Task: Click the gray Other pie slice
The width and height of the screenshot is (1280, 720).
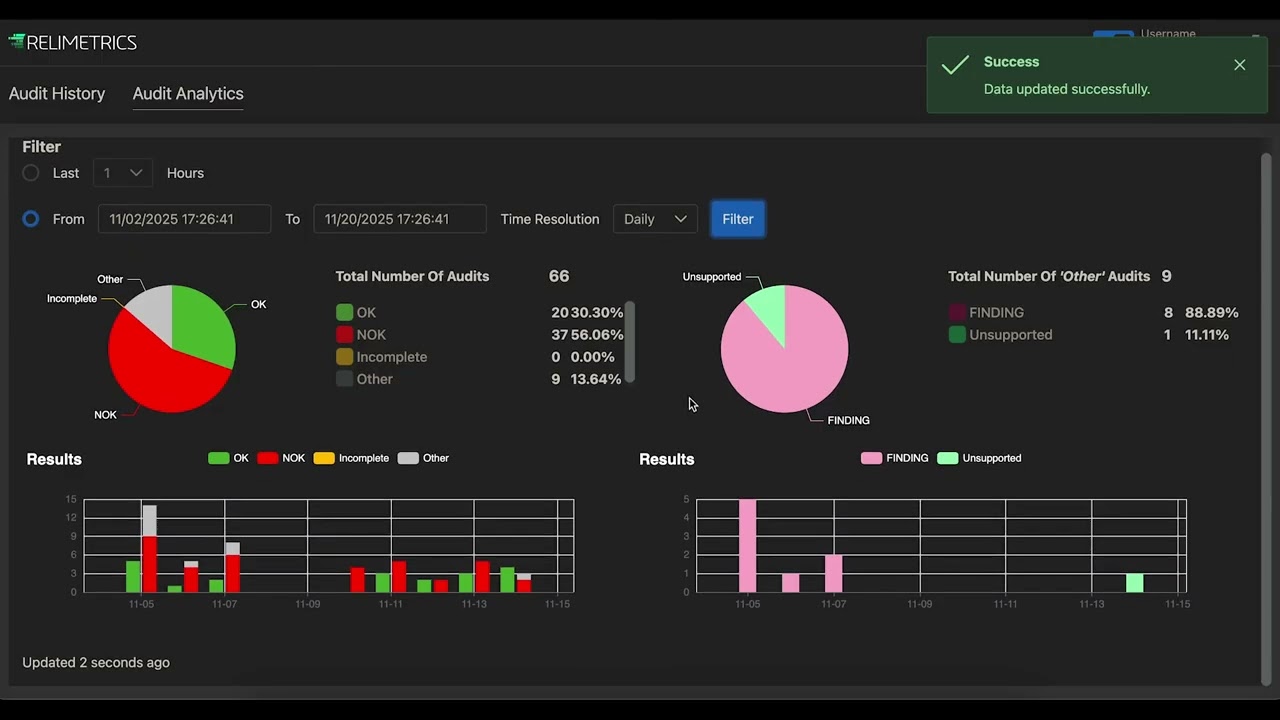Action: (x=154, y=310)
